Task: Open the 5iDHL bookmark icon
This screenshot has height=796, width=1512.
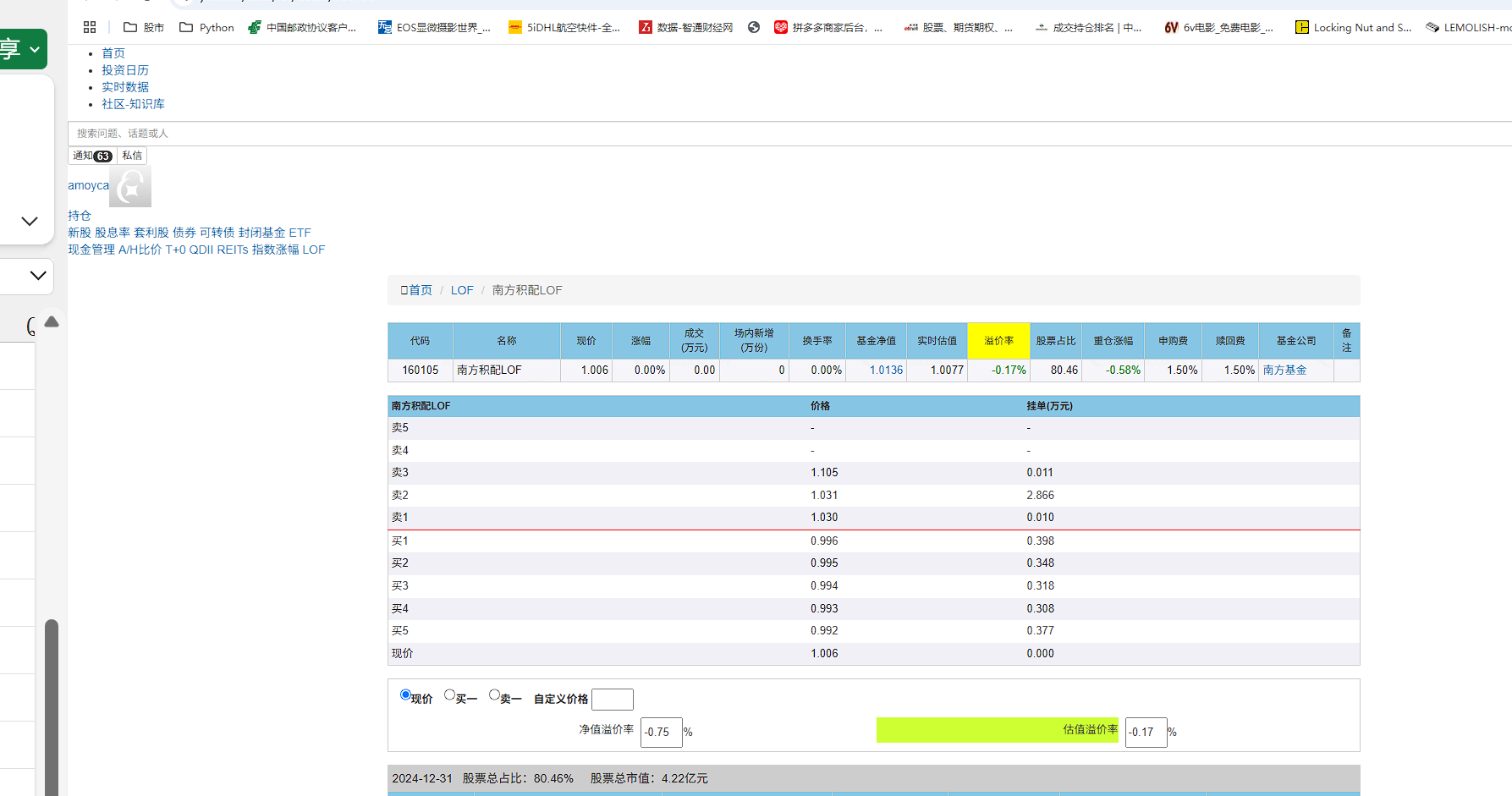Action: (x=514, y=27)
